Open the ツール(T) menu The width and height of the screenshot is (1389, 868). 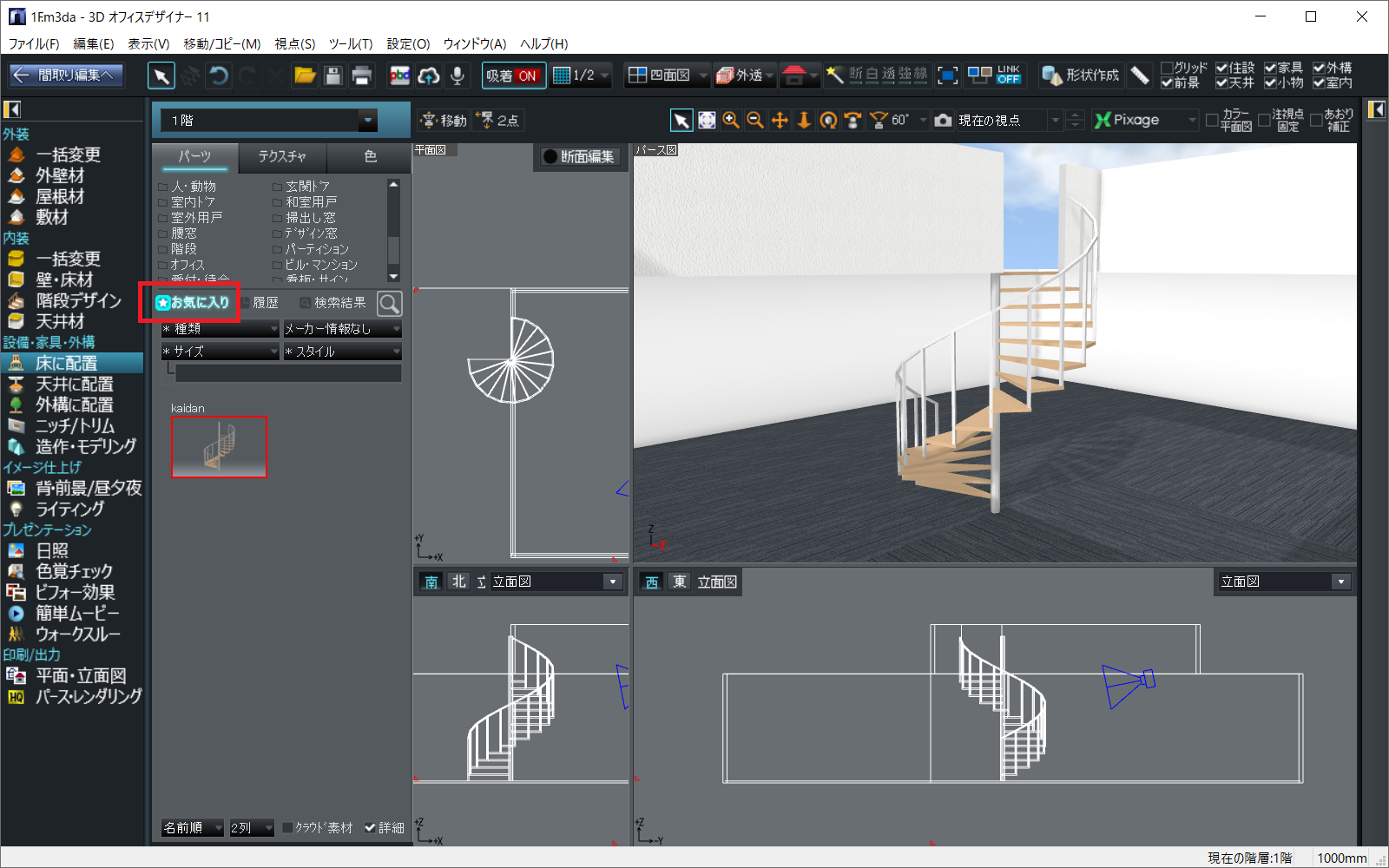350,44
